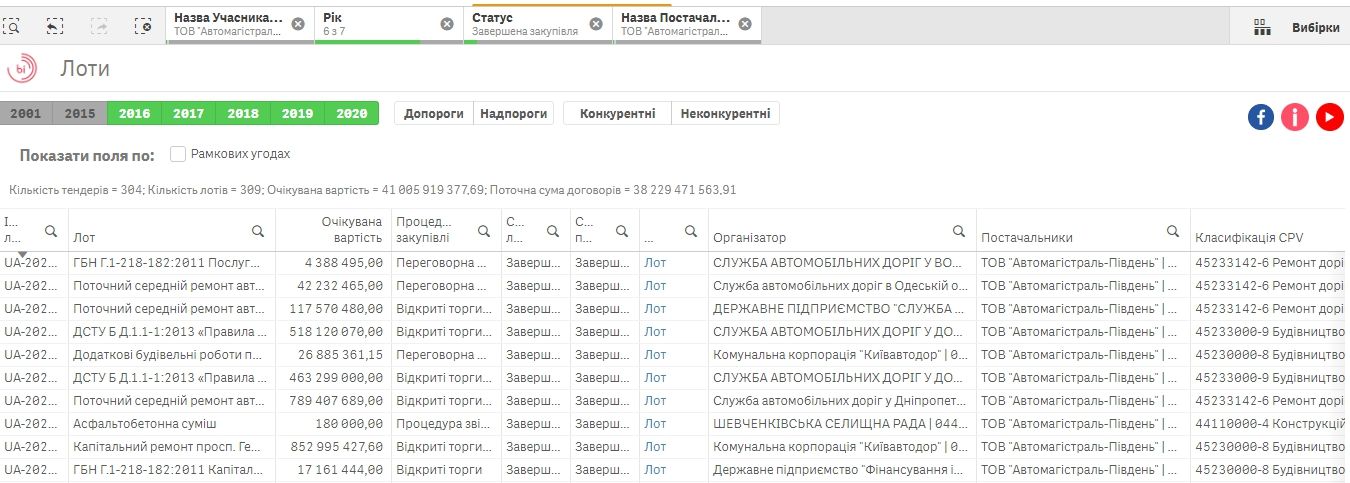Search the column containing Лот links
Screen dimensions: 1350x483
pos(691,231)
